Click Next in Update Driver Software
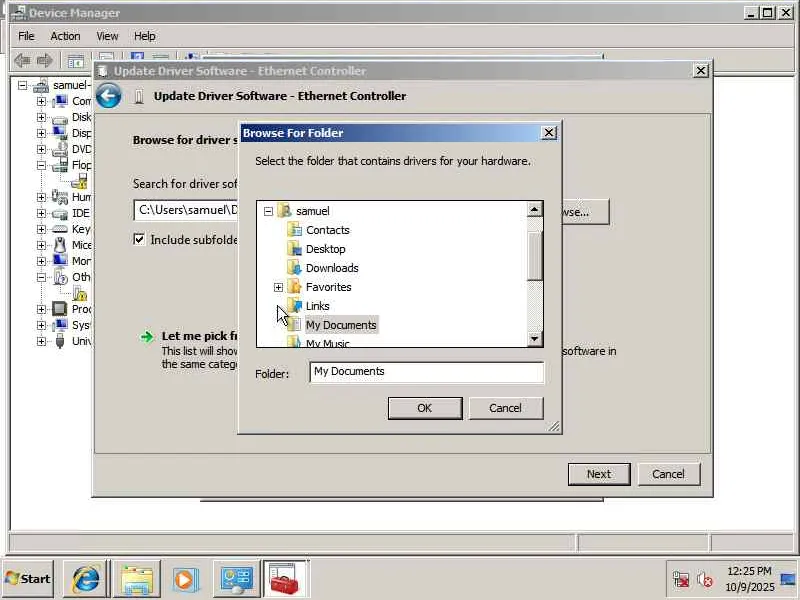The image size is (800, 600). (599, 474)
